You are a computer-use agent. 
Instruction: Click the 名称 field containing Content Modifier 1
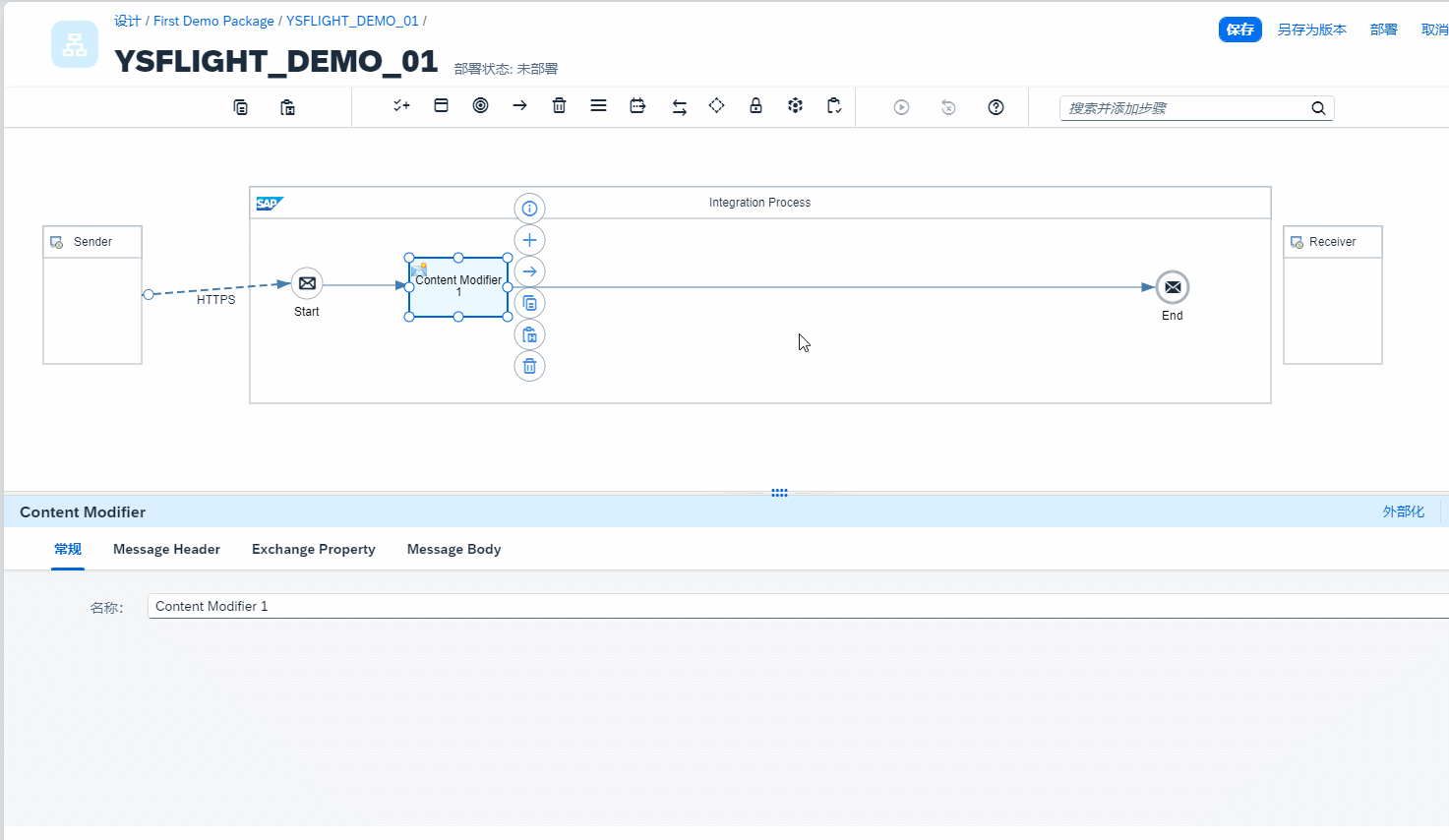787,606
